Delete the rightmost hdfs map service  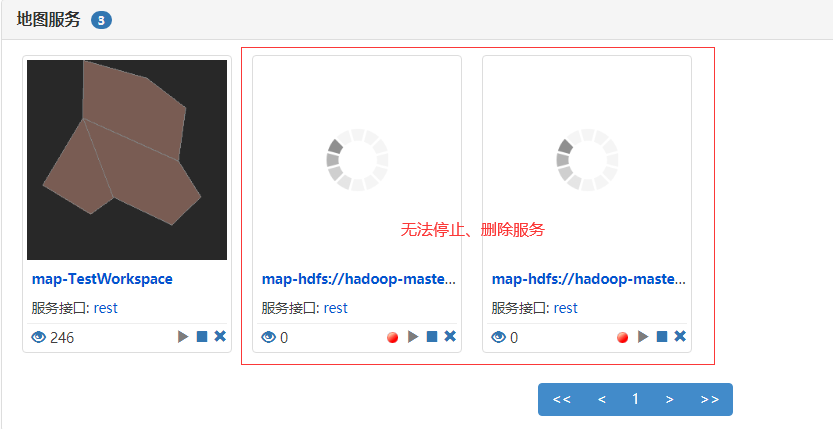click(680, 336)
